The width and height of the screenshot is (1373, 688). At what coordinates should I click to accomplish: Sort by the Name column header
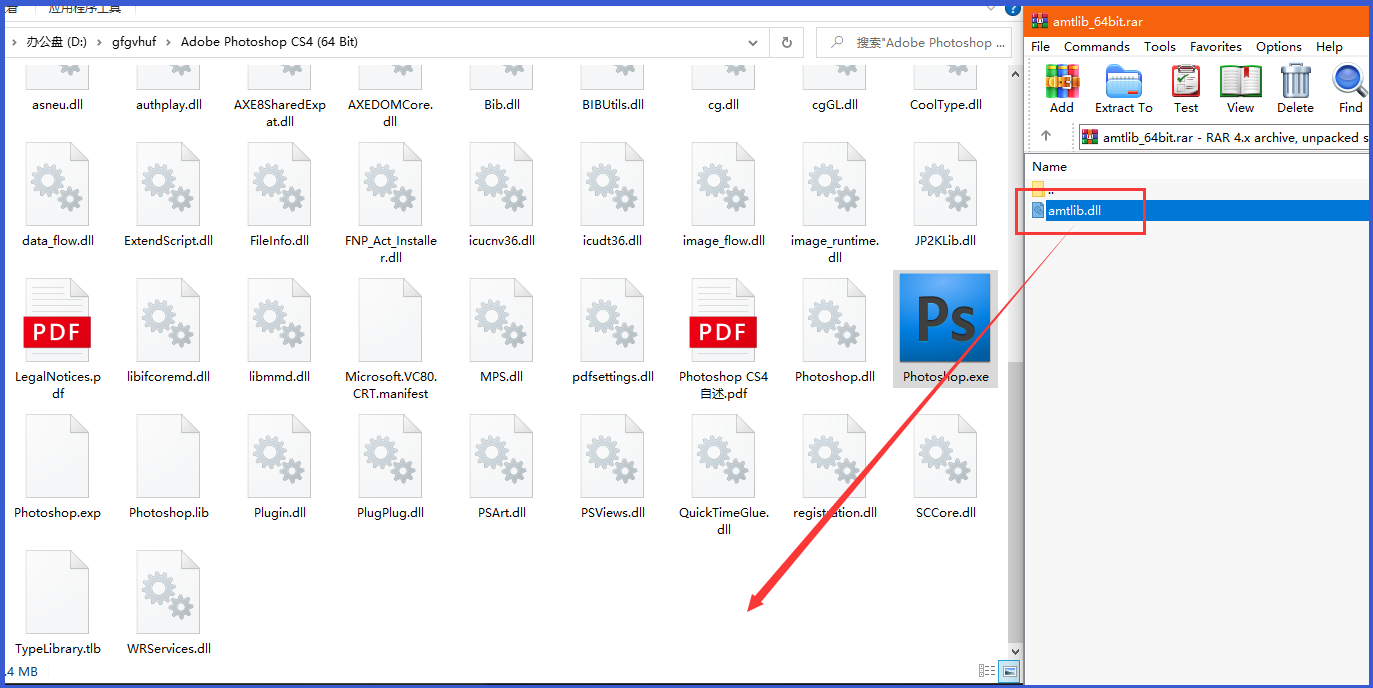pos(1049,167)
